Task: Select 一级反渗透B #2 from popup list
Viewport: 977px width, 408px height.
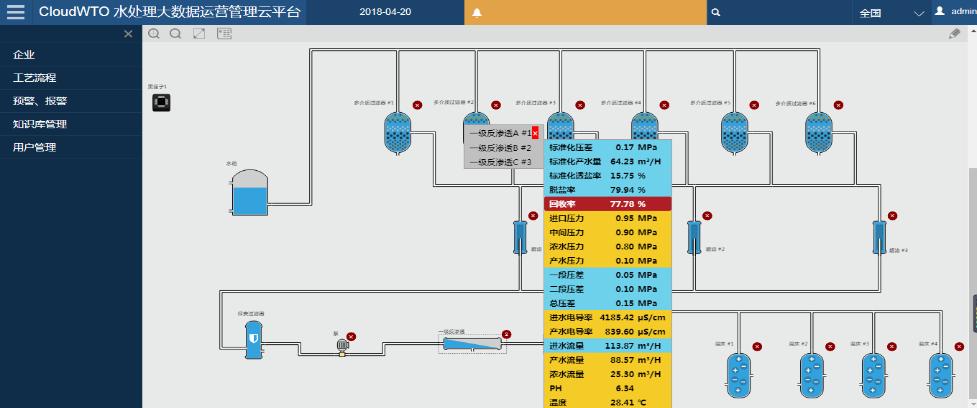Action: (500, 147)
